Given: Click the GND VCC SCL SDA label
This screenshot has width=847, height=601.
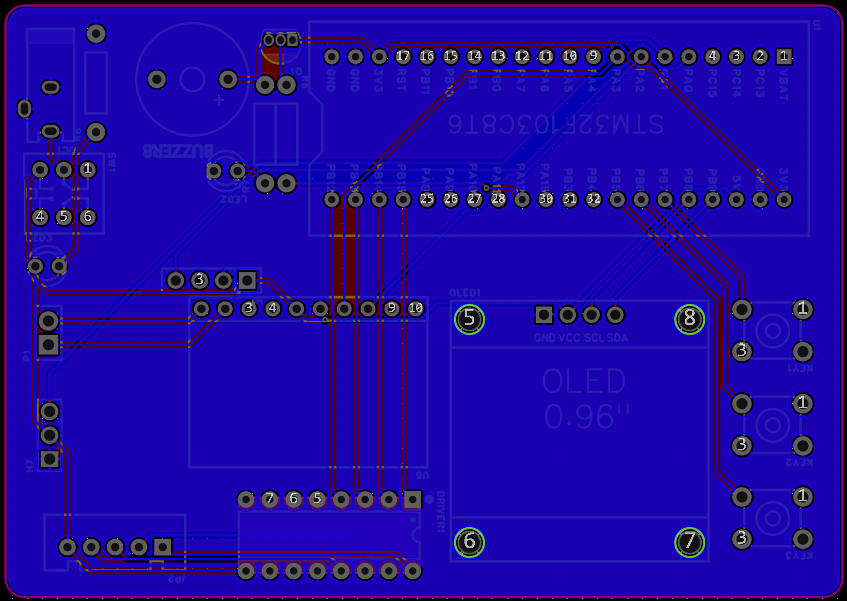Looking at the screenshot, I should [581, 339].
